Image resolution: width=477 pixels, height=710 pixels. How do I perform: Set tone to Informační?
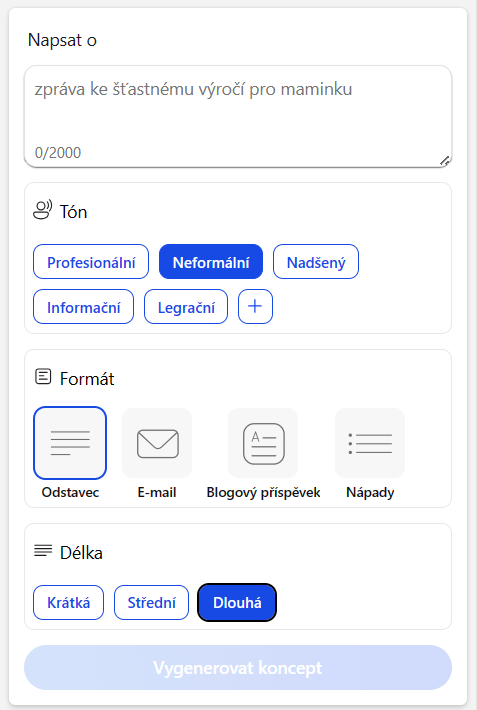83,307
